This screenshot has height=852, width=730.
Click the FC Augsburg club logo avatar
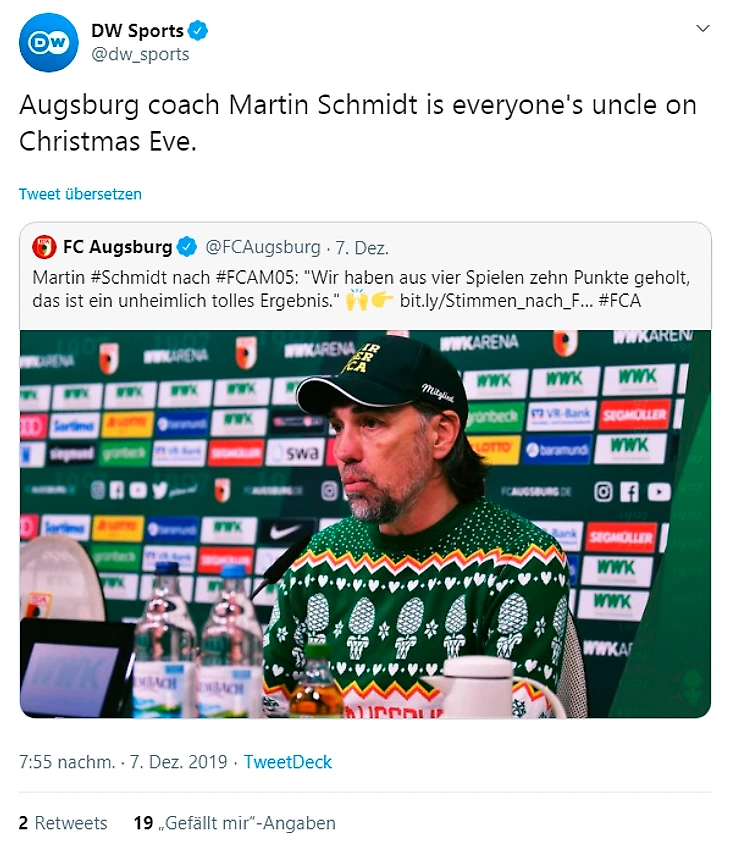pyautogui.click(x=44, y=247)
